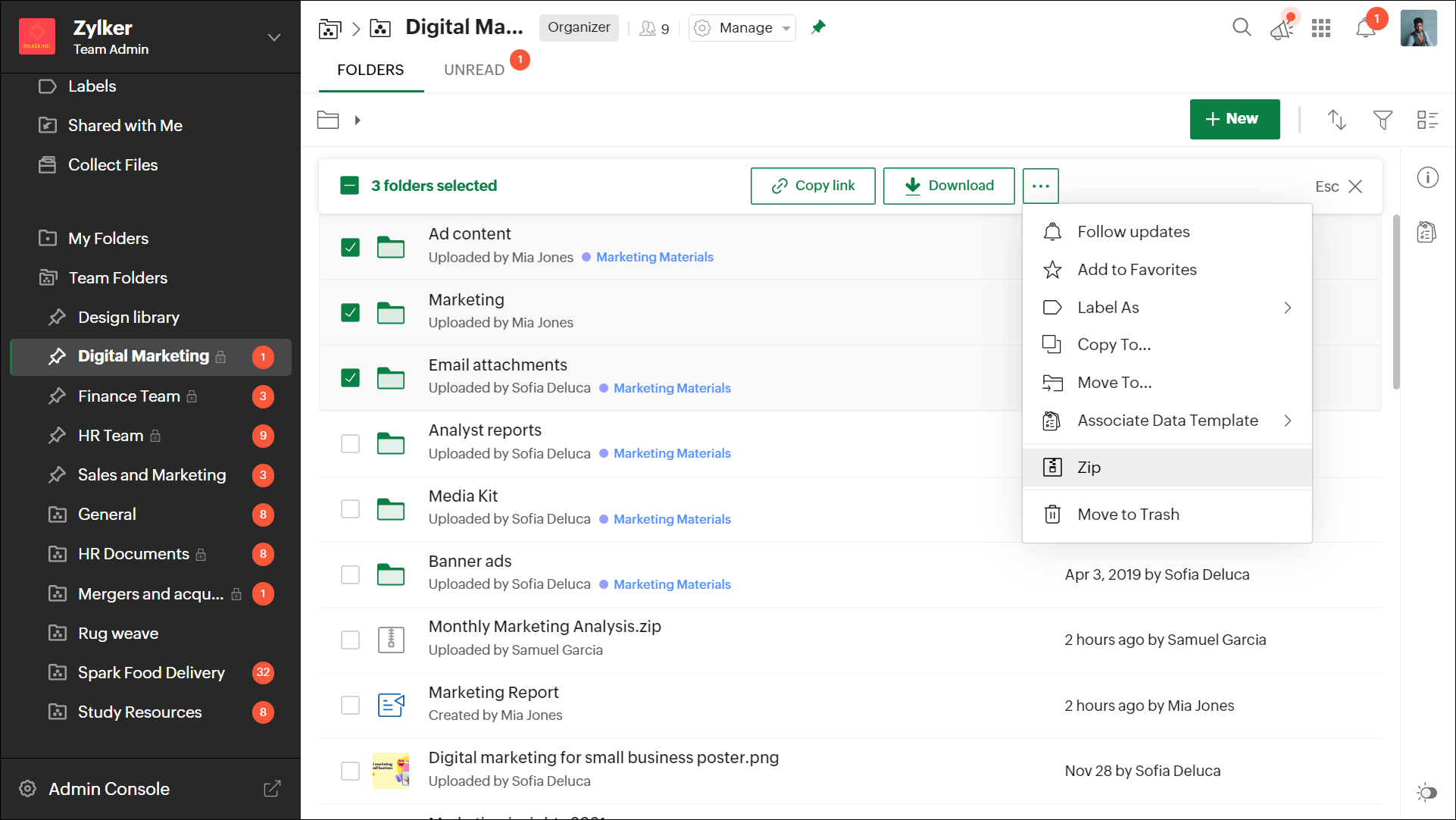Switch the list view layout icon
The image size is (1456, 820).
click(1427, 120)
